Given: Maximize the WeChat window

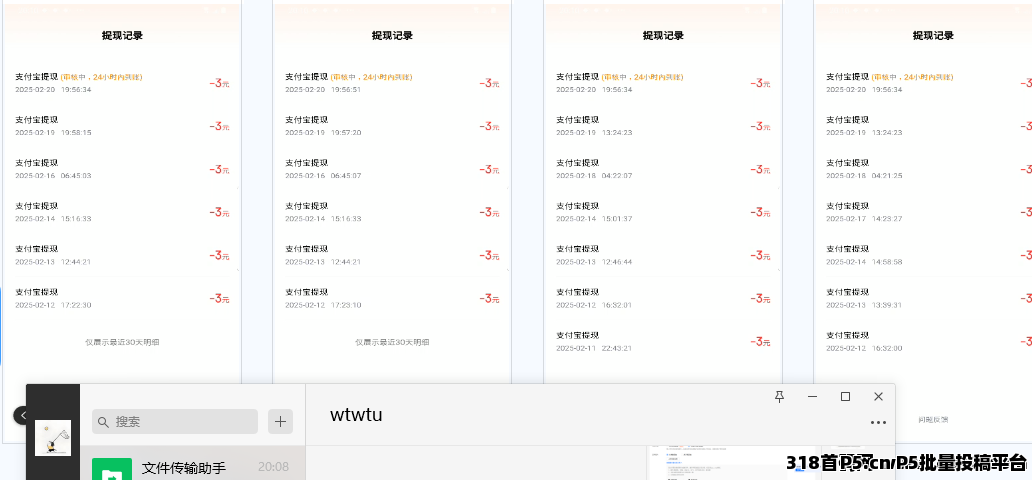Looking at the screenshot, I should [845, 397].
